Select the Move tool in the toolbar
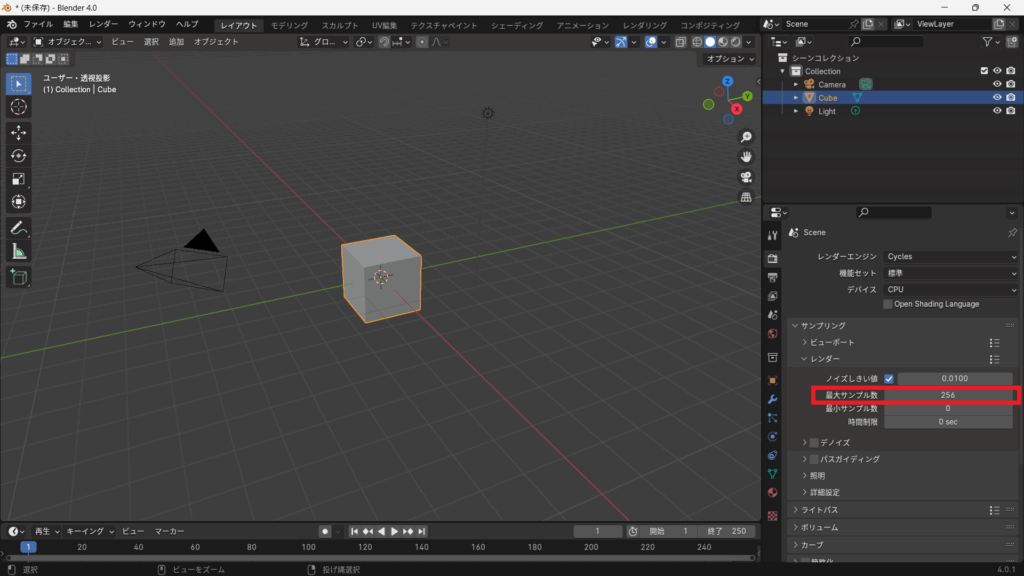 (18, 132)
